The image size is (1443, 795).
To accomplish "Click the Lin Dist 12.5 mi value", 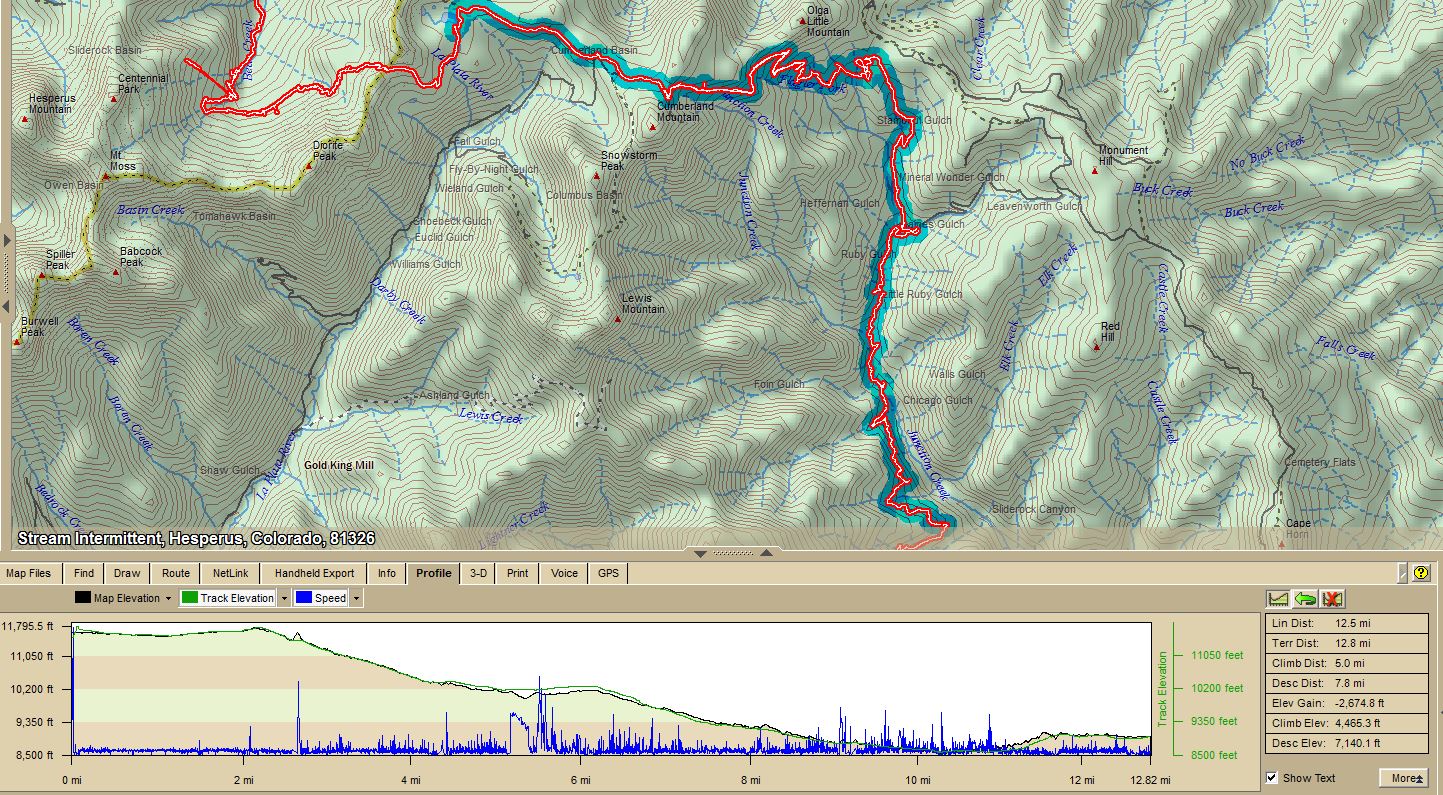I will point(1352,622).
